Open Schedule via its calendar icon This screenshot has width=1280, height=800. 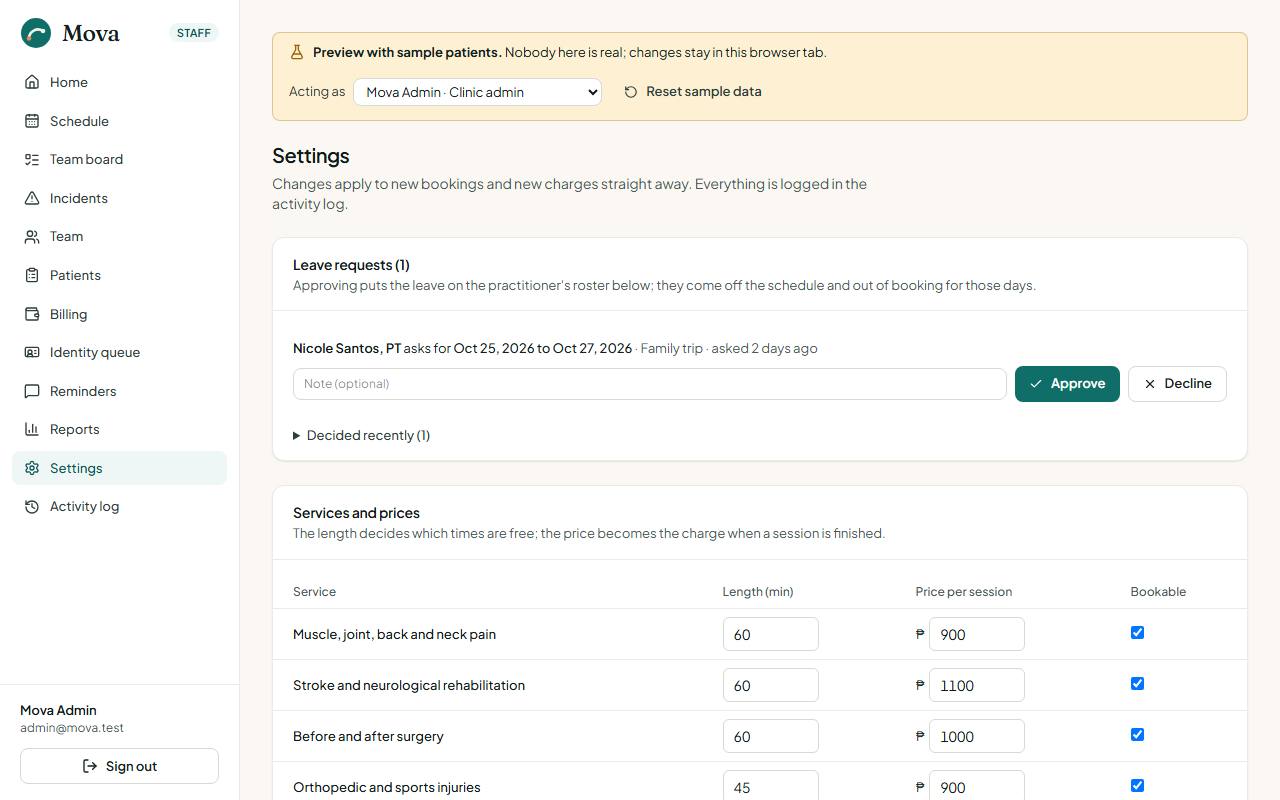(32, 121)
